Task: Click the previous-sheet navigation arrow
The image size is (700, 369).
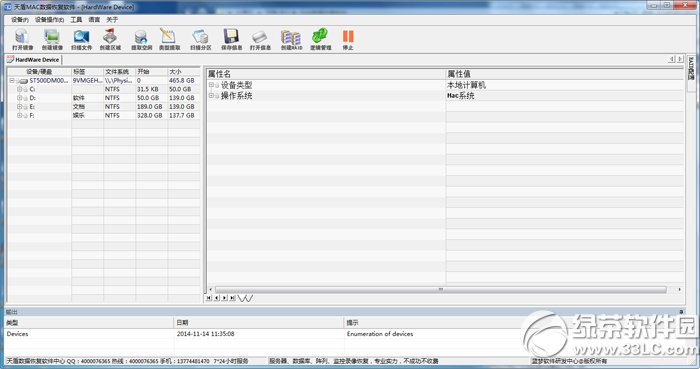Action: coord(217,298)
